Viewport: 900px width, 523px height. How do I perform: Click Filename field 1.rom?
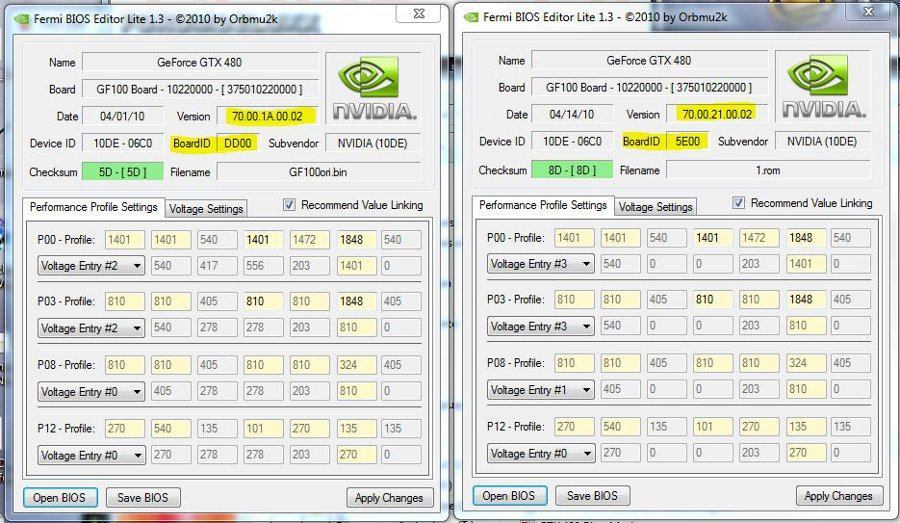click(x=768, y=170)
